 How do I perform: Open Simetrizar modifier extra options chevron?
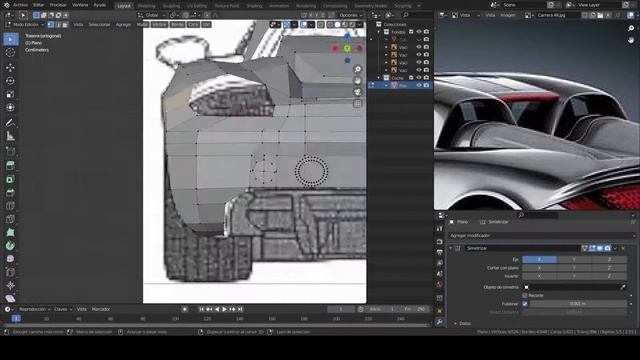tap(616, 248)
